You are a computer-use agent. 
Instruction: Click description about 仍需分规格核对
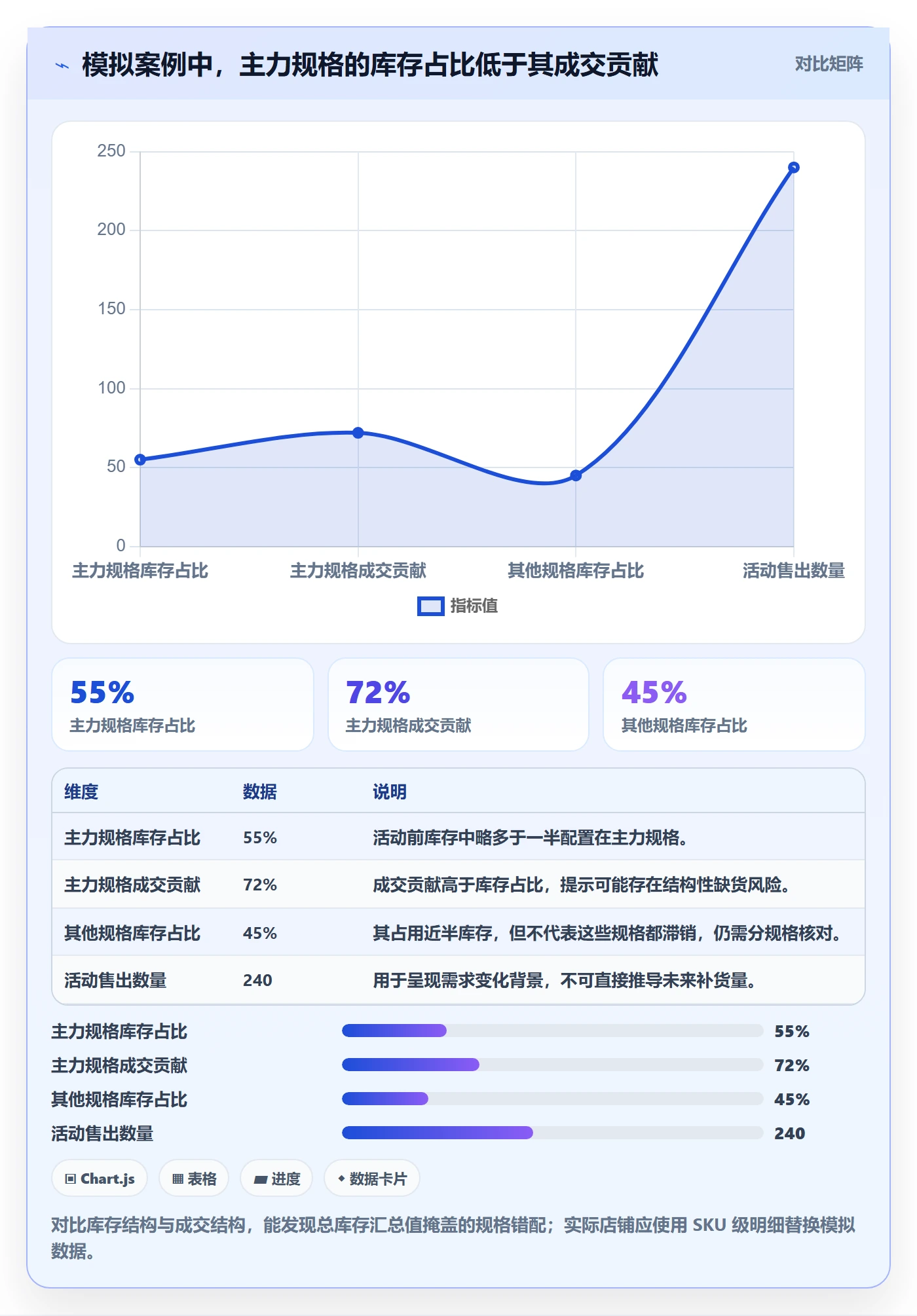pyautogui.click(x=607, y=933)
